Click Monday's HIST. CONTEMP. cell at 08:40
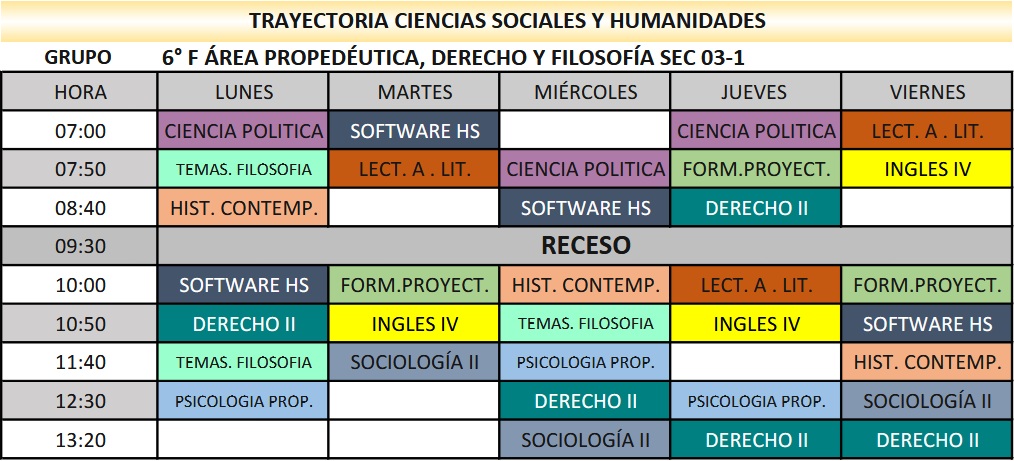The image size is (1014, 461). (x=243, y=208)
